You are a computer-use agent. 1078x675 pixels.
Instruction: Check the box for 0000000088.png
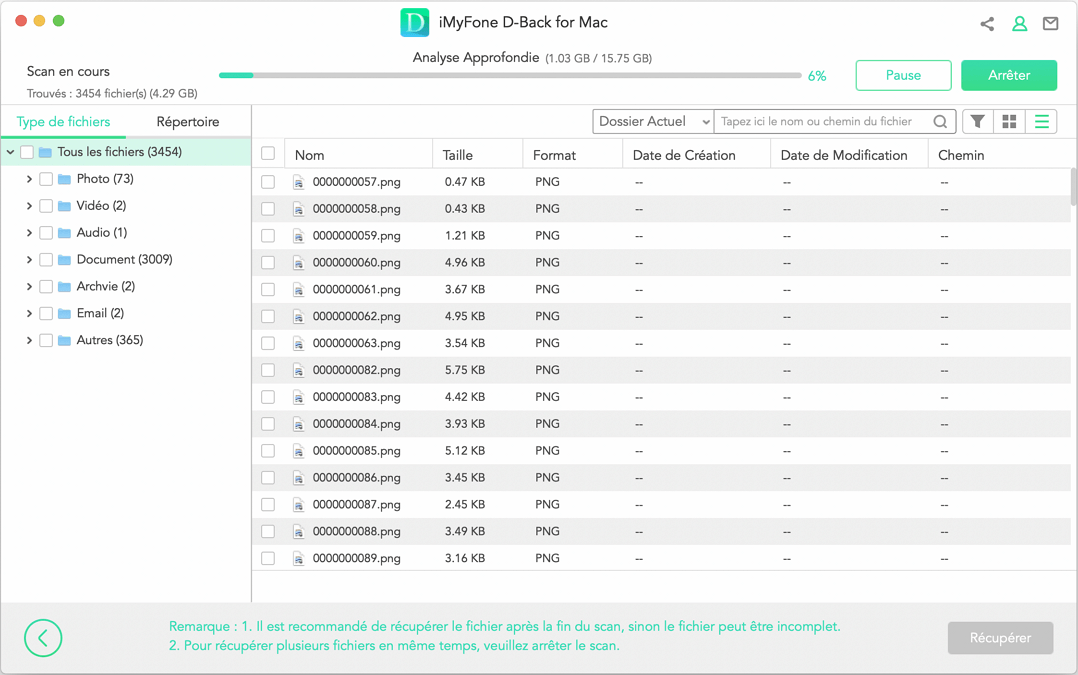pos(268,531)
